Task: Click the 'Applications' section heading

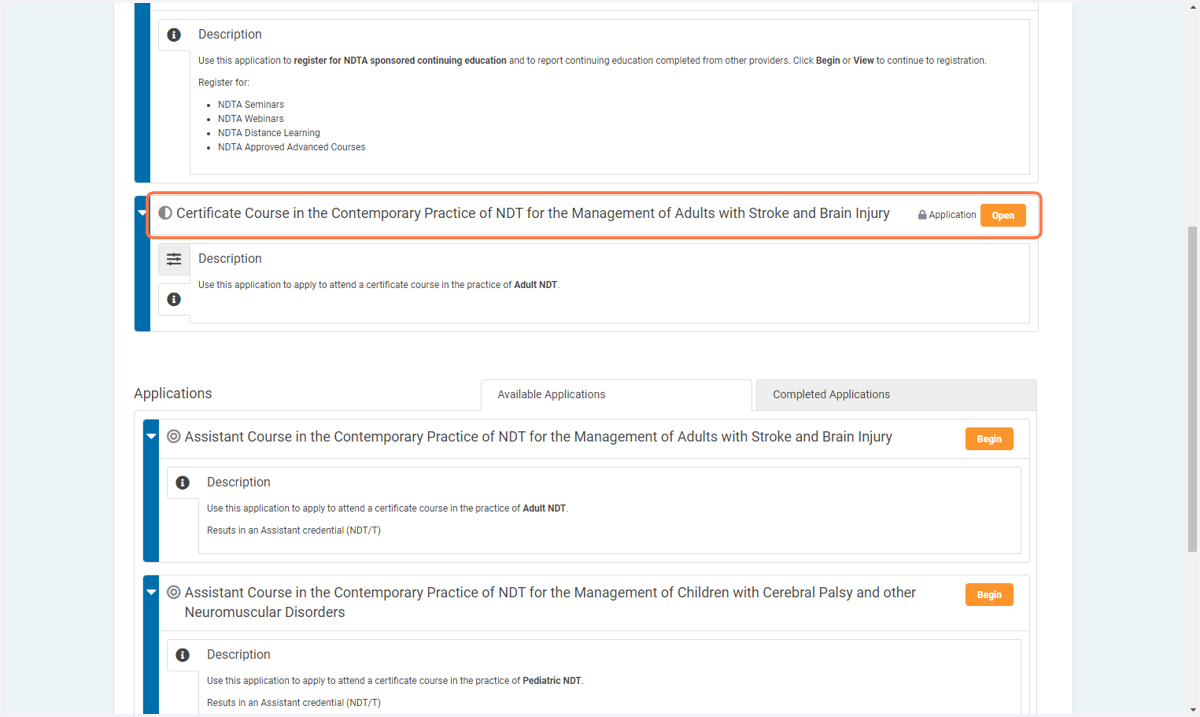Action: [x=173, y=394]
